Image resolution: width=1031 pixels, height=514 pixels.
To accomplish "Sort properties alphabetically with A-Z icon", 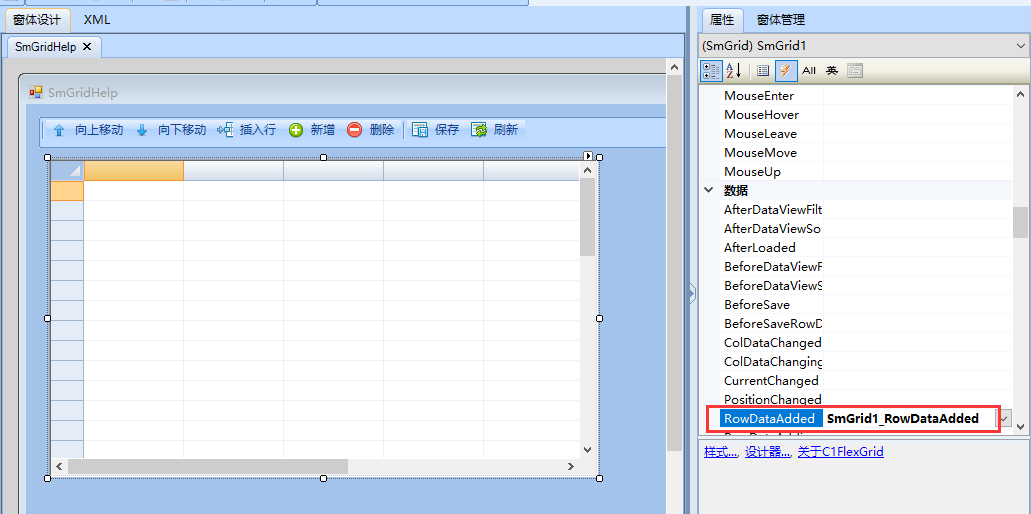I will (x=734, y=70).
